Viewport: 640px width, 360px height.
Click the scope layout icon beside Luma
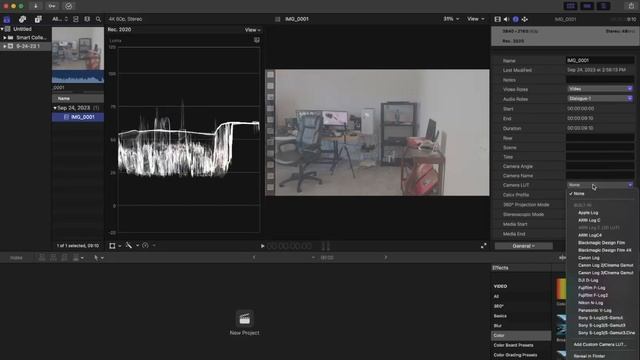(257, 40)
